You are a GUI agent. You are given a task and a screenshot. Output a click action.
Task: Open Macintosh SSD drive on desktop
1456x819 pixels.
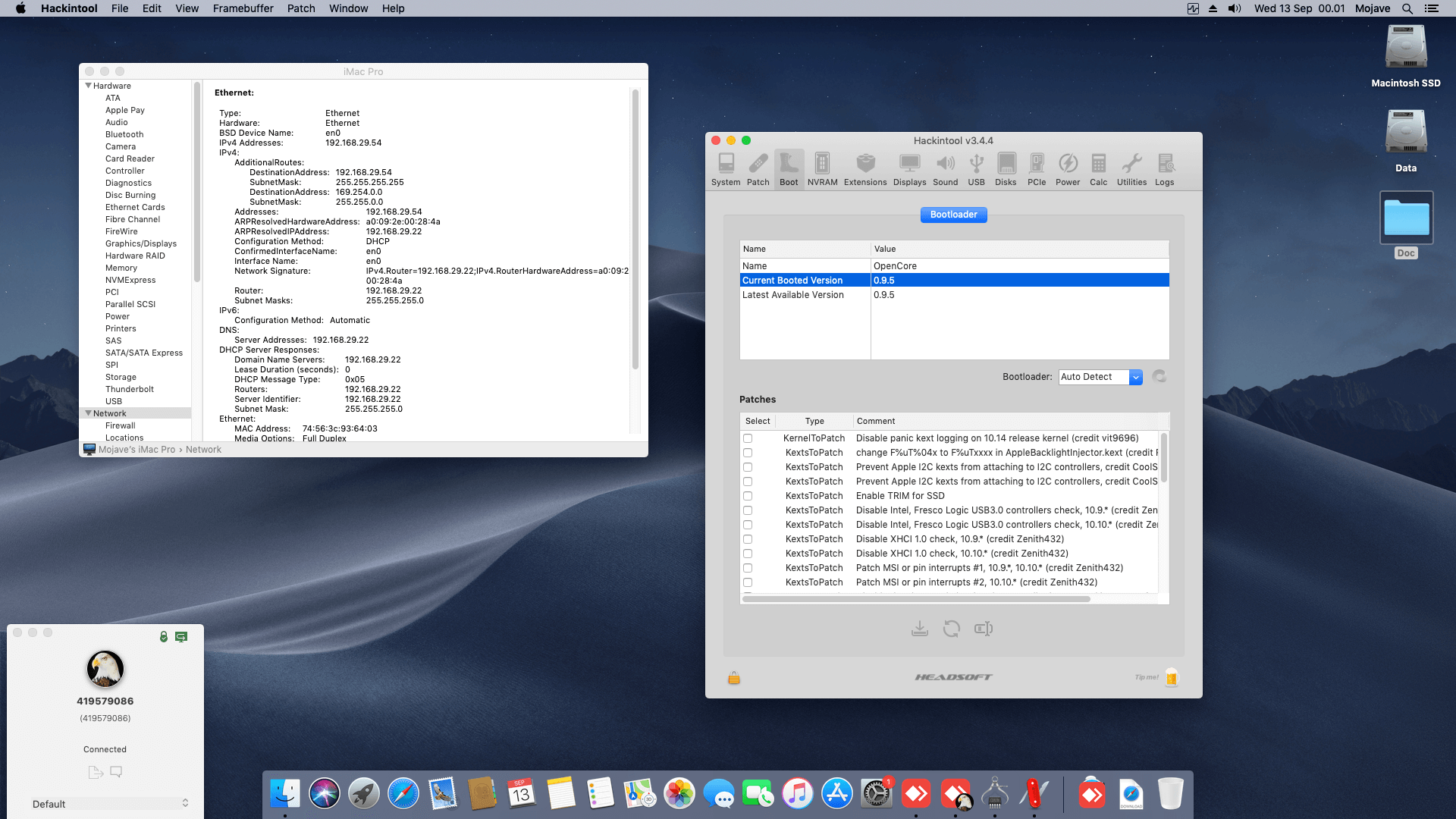click(x=1406, y=56)
